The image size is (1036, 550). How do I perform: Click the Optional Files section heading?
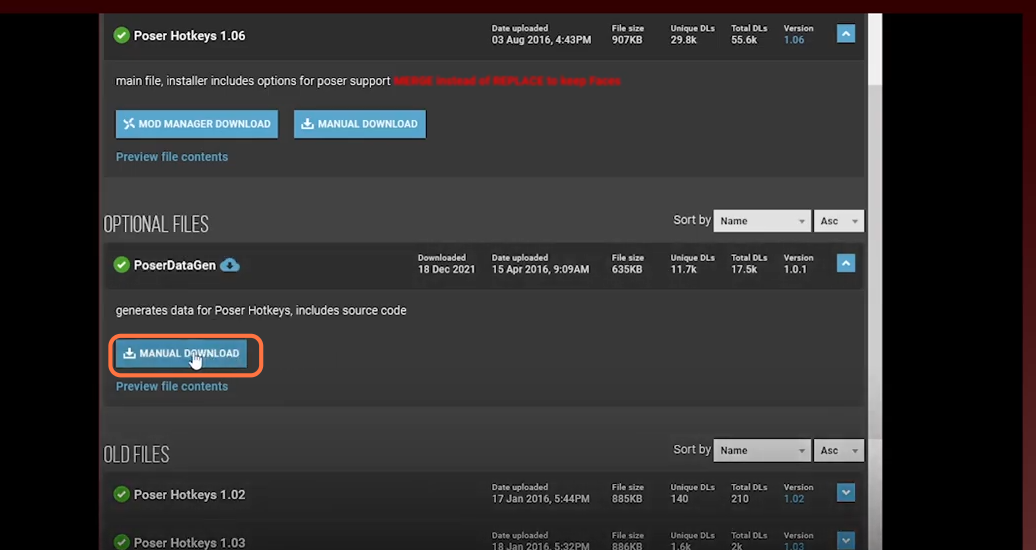[x=156, y=225]
